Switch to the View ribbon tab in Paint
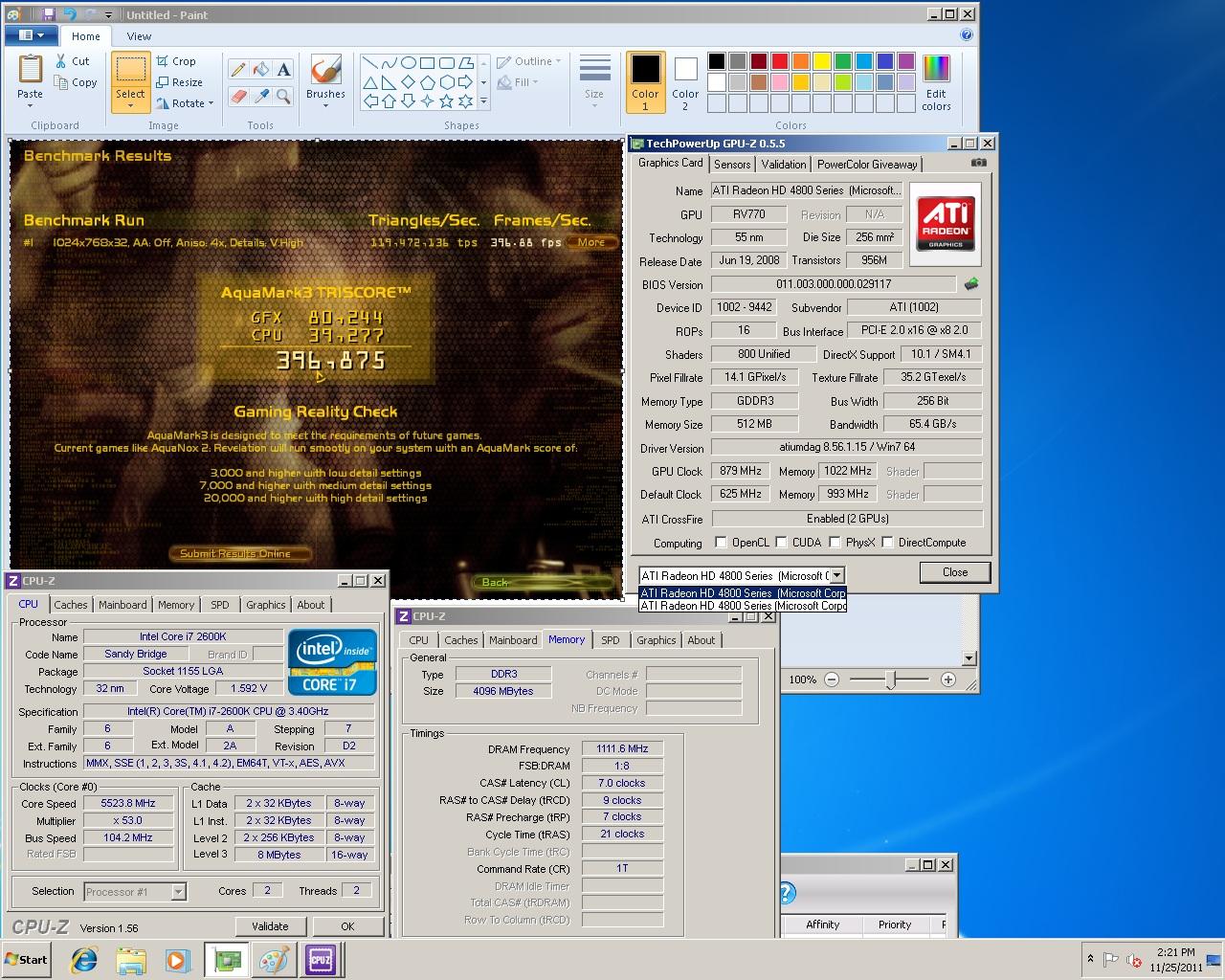 point(139,36)
